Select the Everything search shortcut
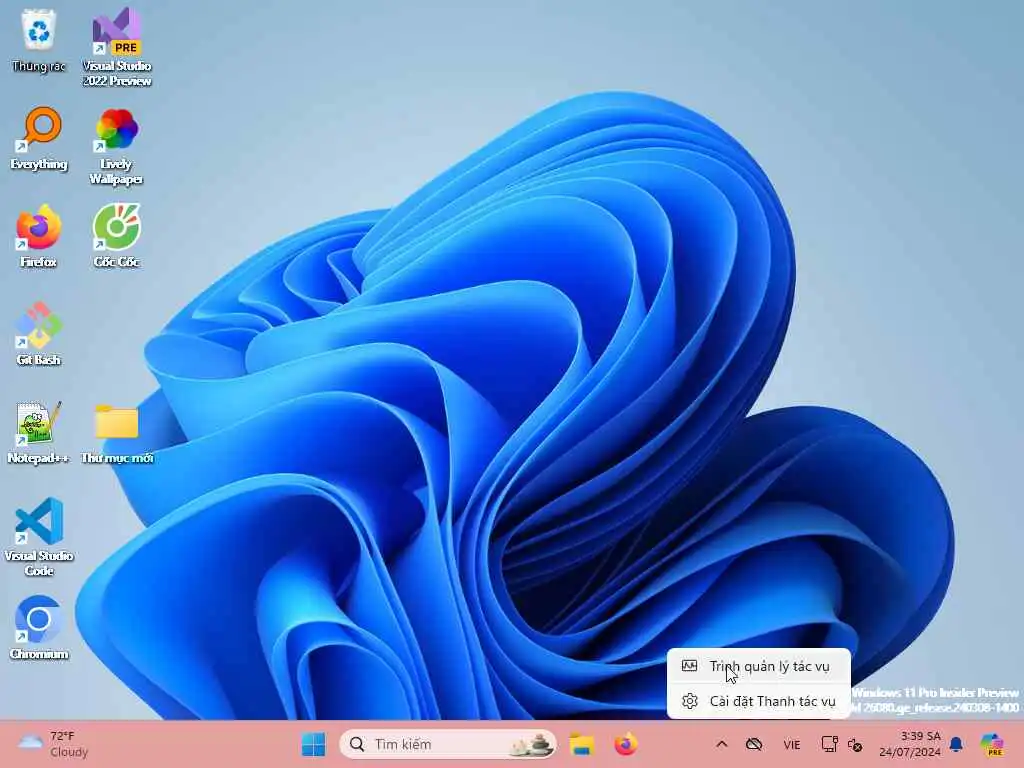1024x768 pixels. click(x=39, y=138)
